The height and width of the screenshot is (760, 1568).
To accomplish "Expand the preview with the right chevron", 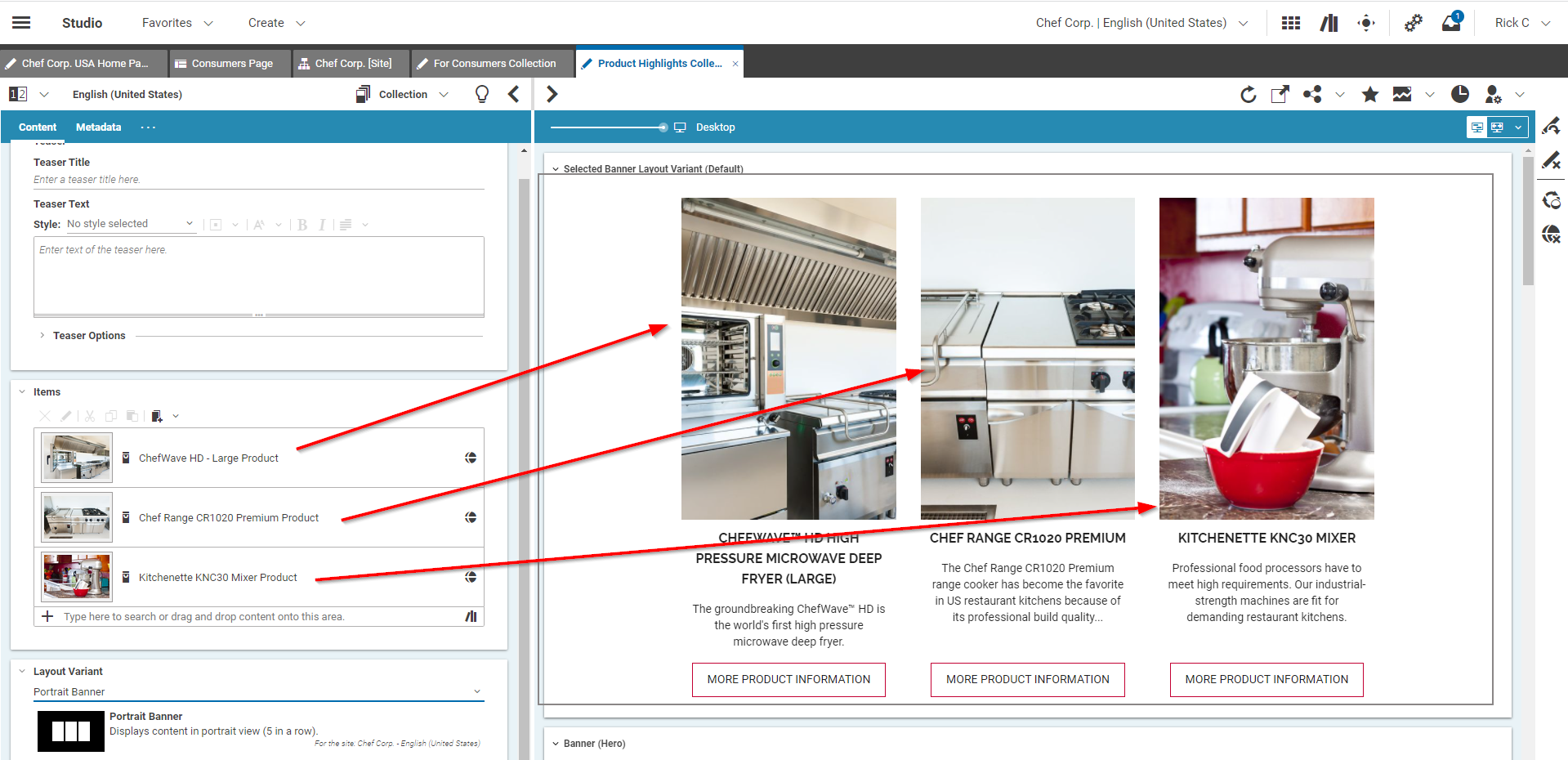I will [552, 95].
